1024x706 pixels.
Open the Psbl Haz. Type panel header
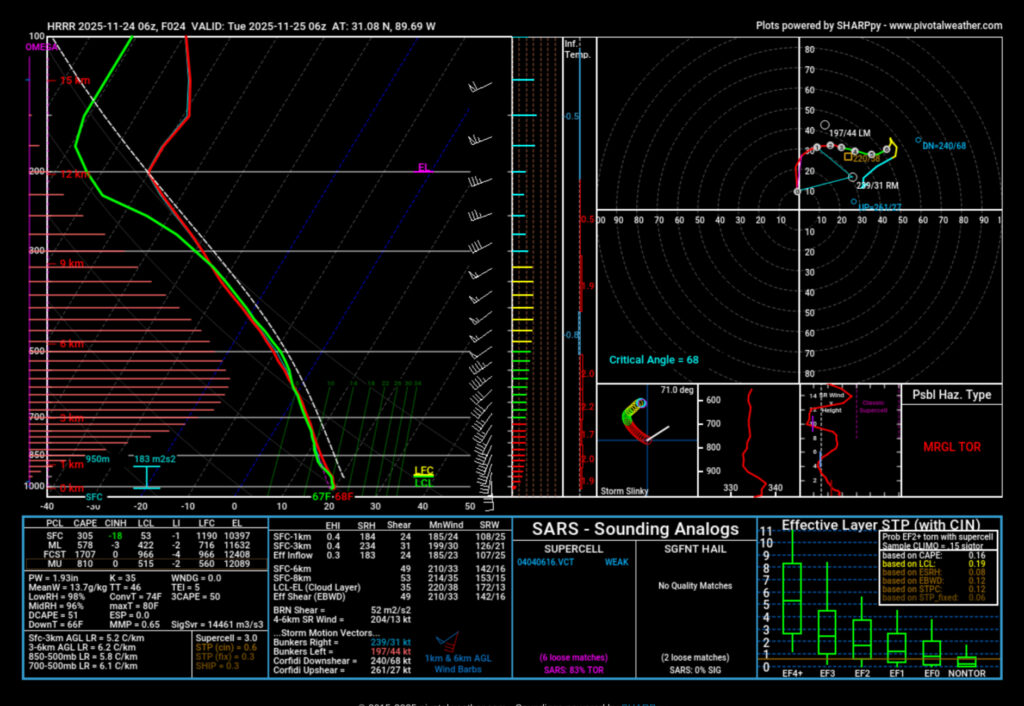(x=950, y=395)
